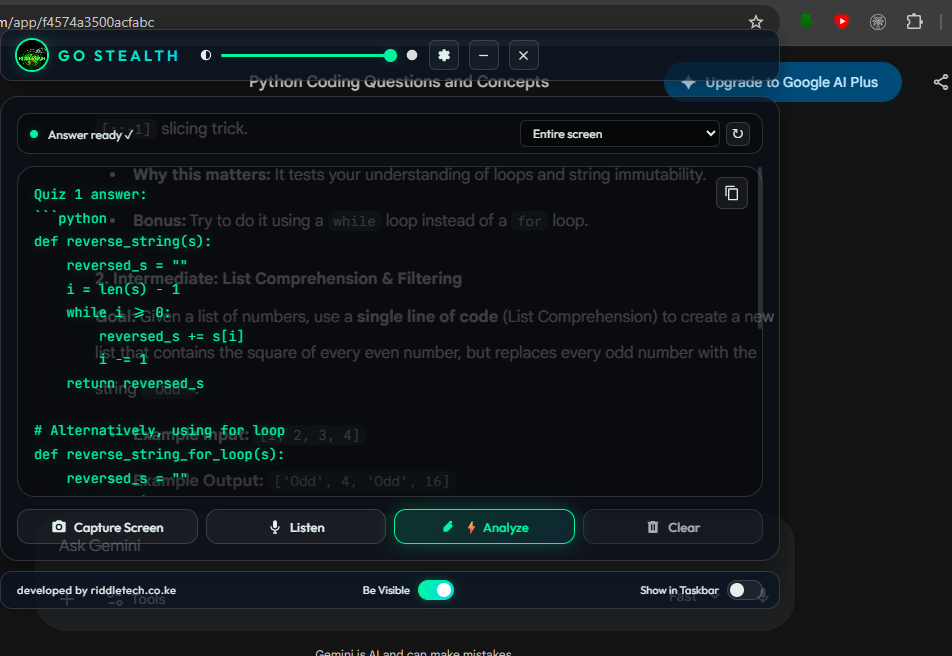The image size is (952, 656).
Task: Toggle the Be Visible switch
Action: coord(436,590)
